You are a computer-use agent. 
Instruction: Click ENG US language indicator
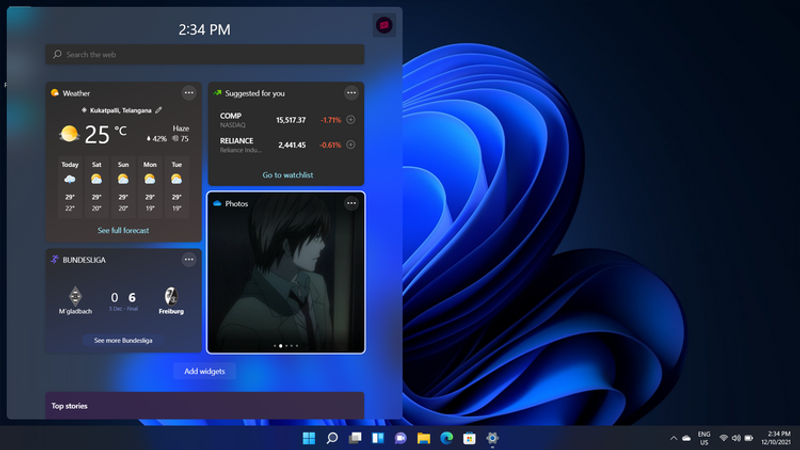[704, 438]
